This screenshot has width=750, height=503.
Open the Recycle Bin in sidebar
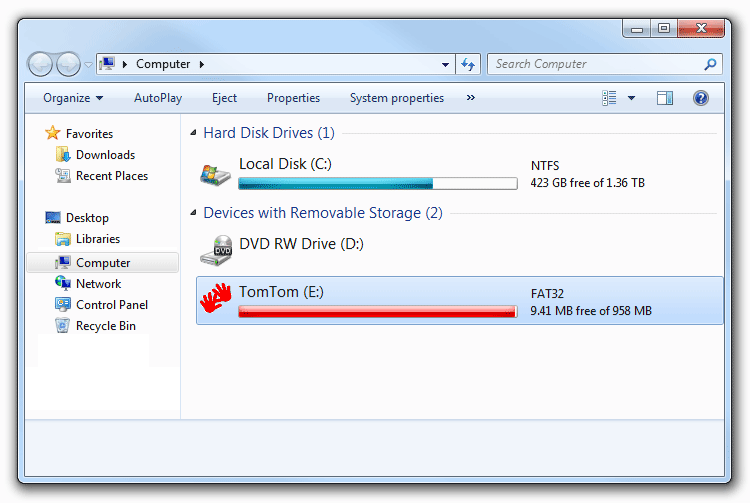(105, 326)
